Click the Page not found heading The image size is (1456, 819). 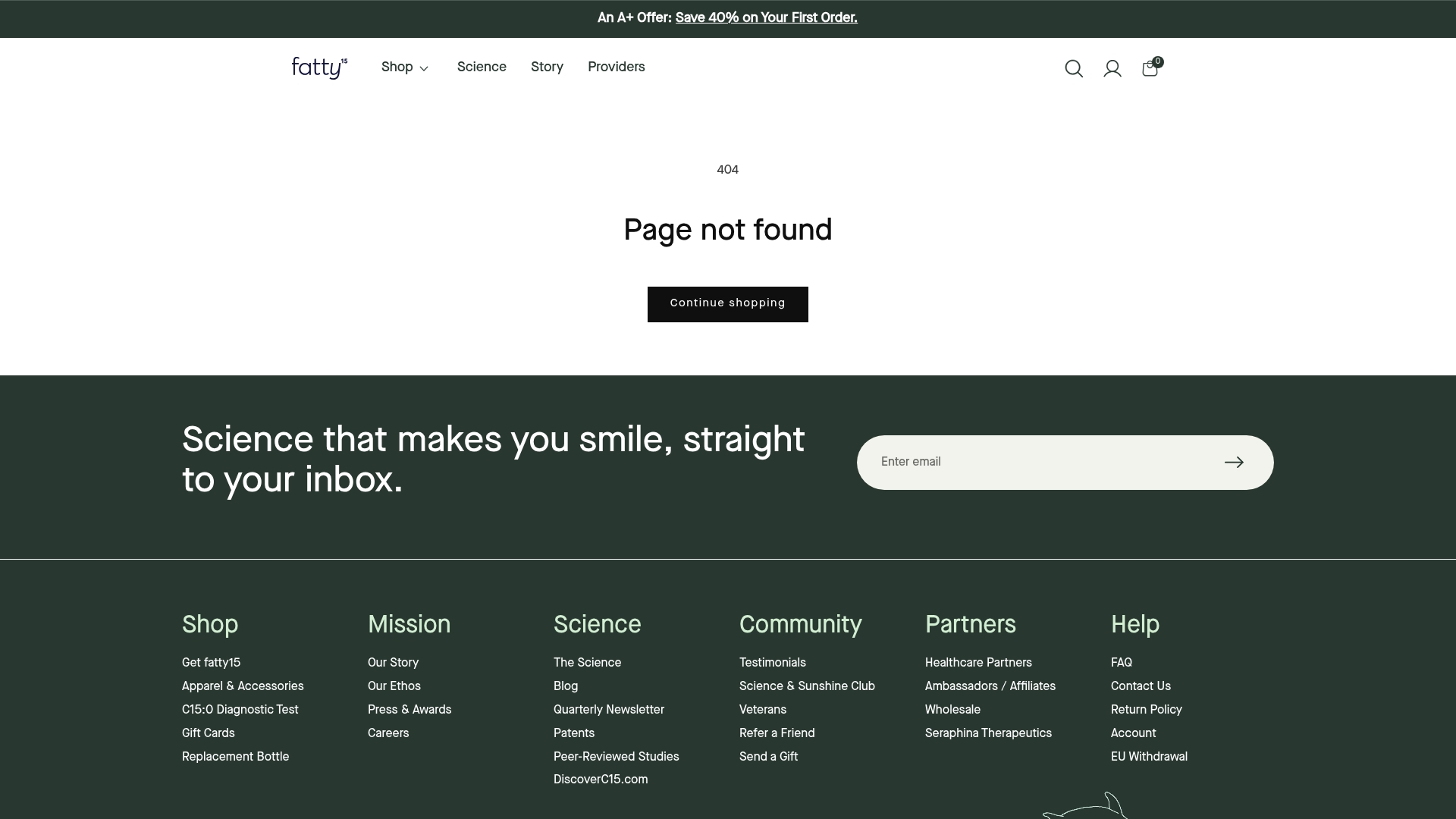(728, 230)
